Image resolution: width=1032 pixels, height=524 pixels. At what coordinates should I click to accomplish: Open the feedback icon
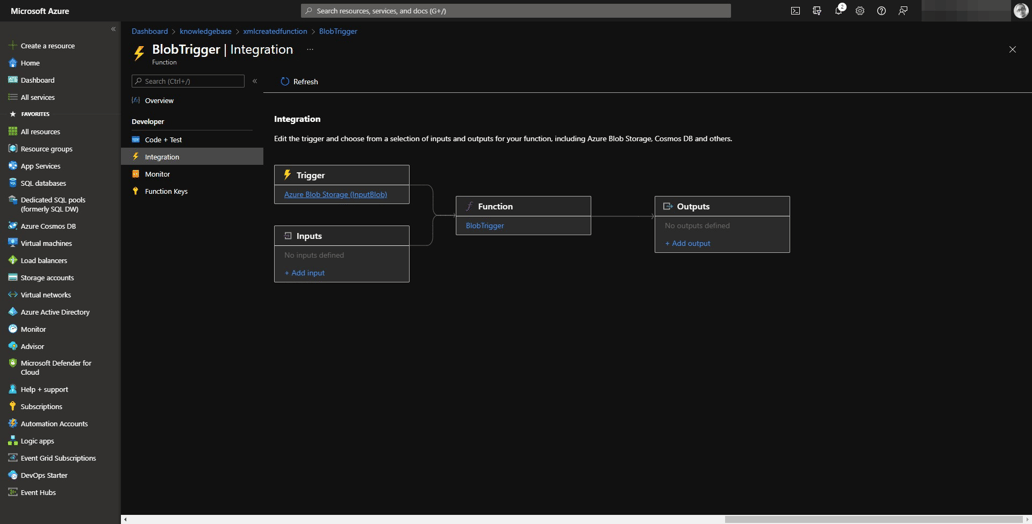click(903, 11)
